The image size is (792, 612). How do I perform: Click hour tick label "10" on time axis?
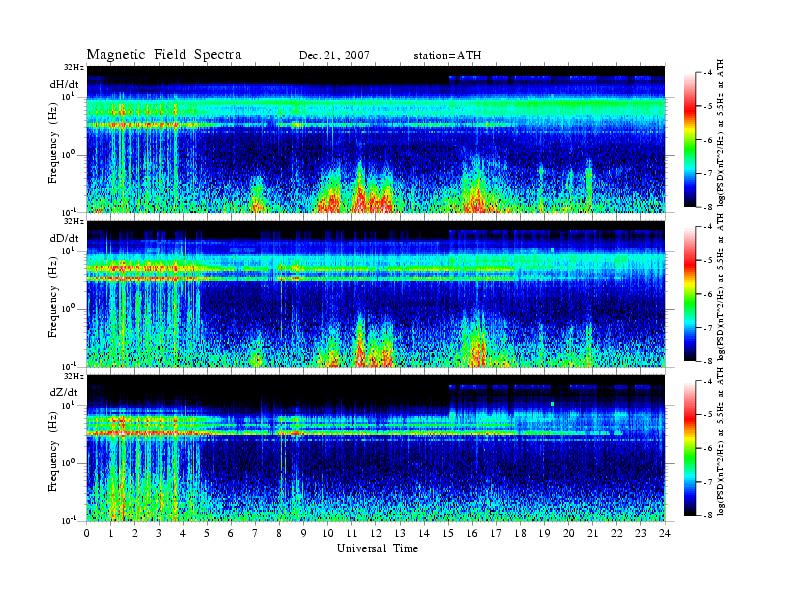point(328,533)
